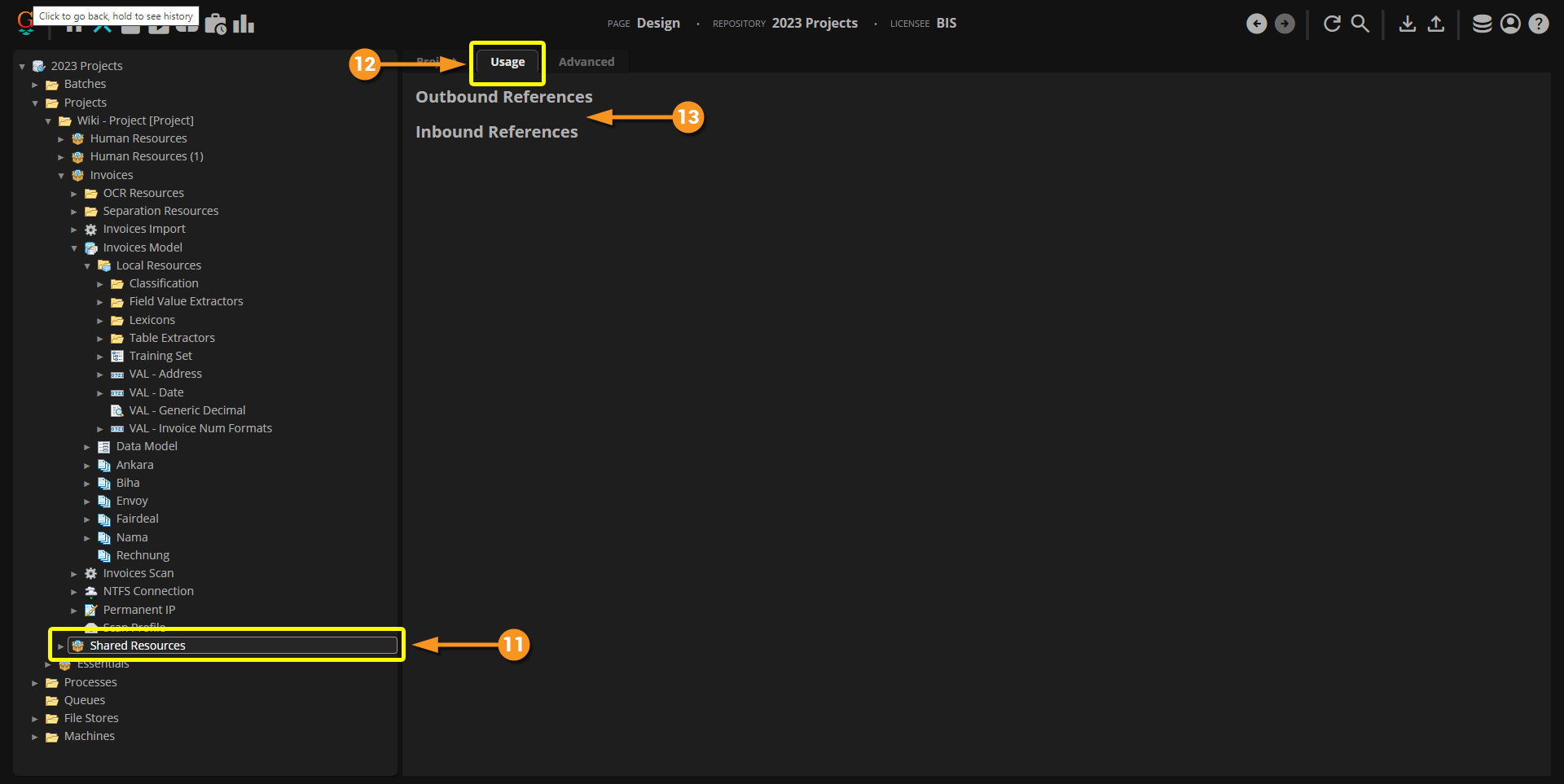The width and height of the screenshot is (1564, 784).
Task: Collapse the Projects folder node
Action: (x=35, y=103)
